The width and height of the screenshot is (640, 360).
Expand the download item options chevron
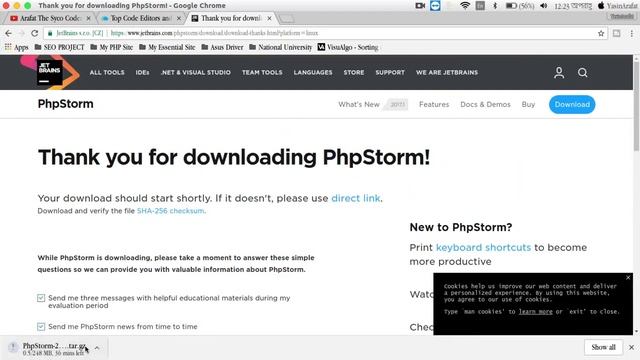tap(97, 348)
